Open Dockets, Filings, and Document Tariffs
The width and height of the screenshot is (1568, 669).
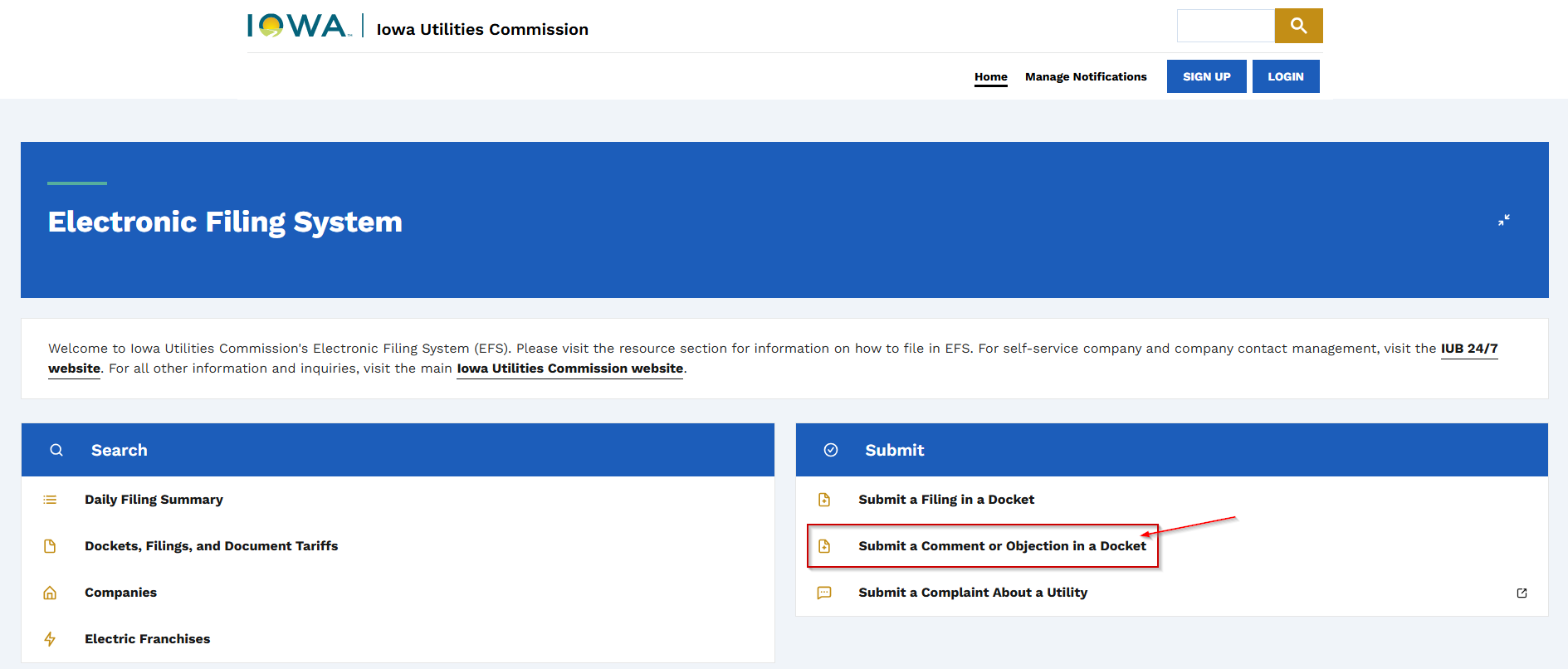[x=212, y=546]
